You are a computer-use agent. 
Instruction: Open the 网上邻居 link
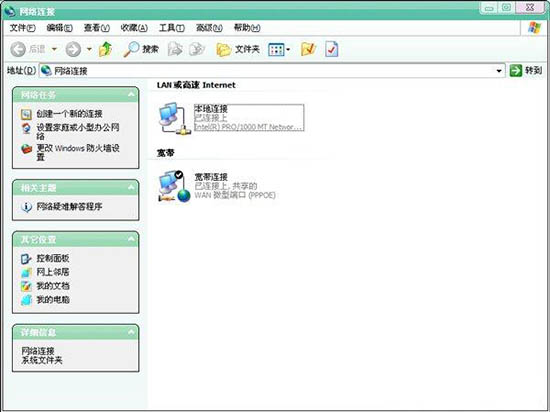pyautogui.click(x=53, y=272)
